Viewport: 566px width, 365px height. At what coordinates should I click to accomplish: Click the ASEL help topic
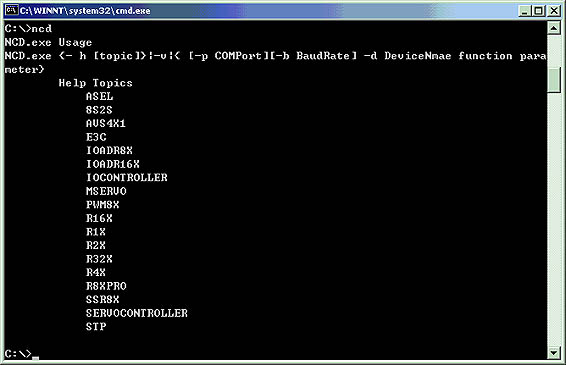[100, 96]
